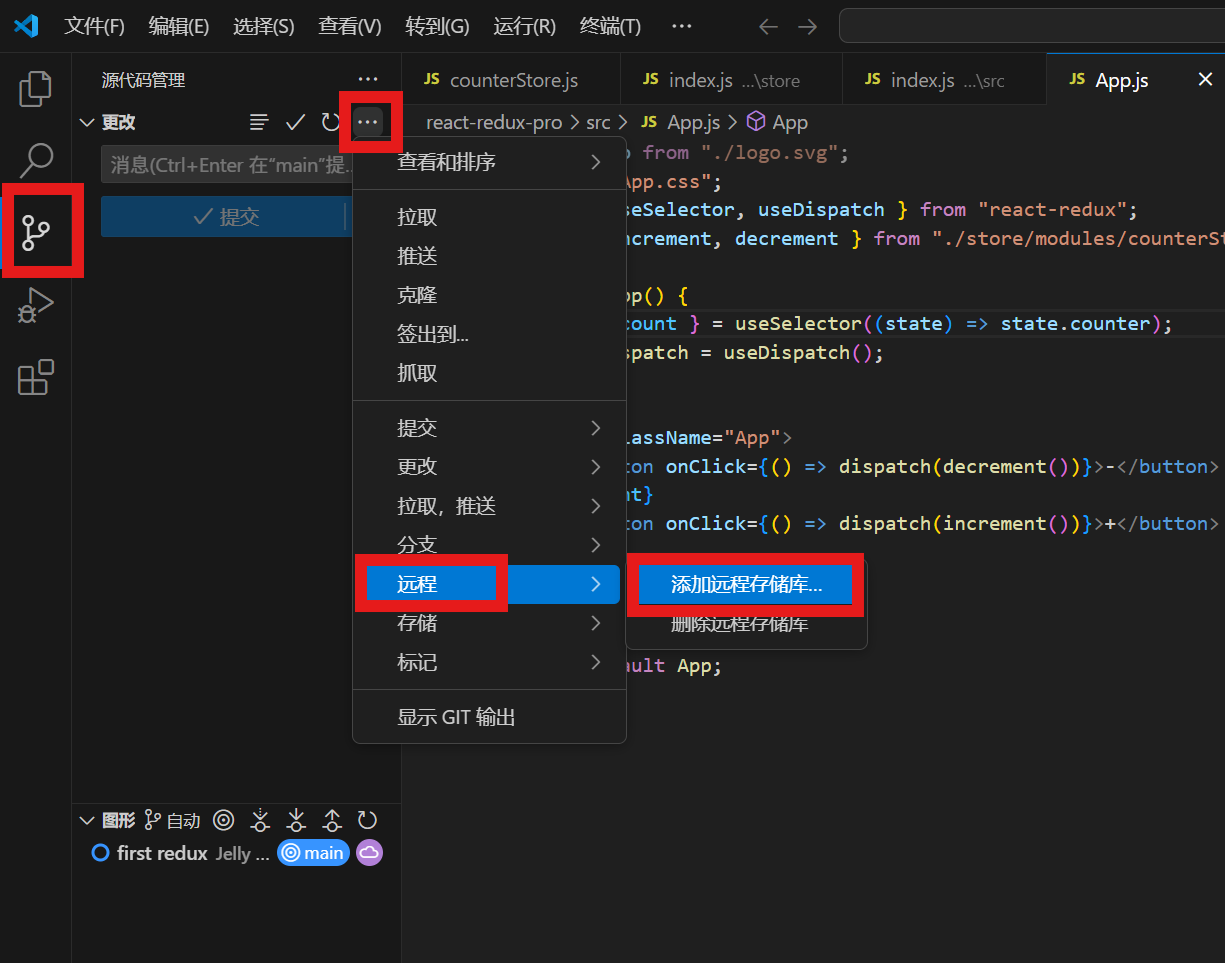Navigate back with the left arrow
This screenshot has height=963, width=1225.
768,27
